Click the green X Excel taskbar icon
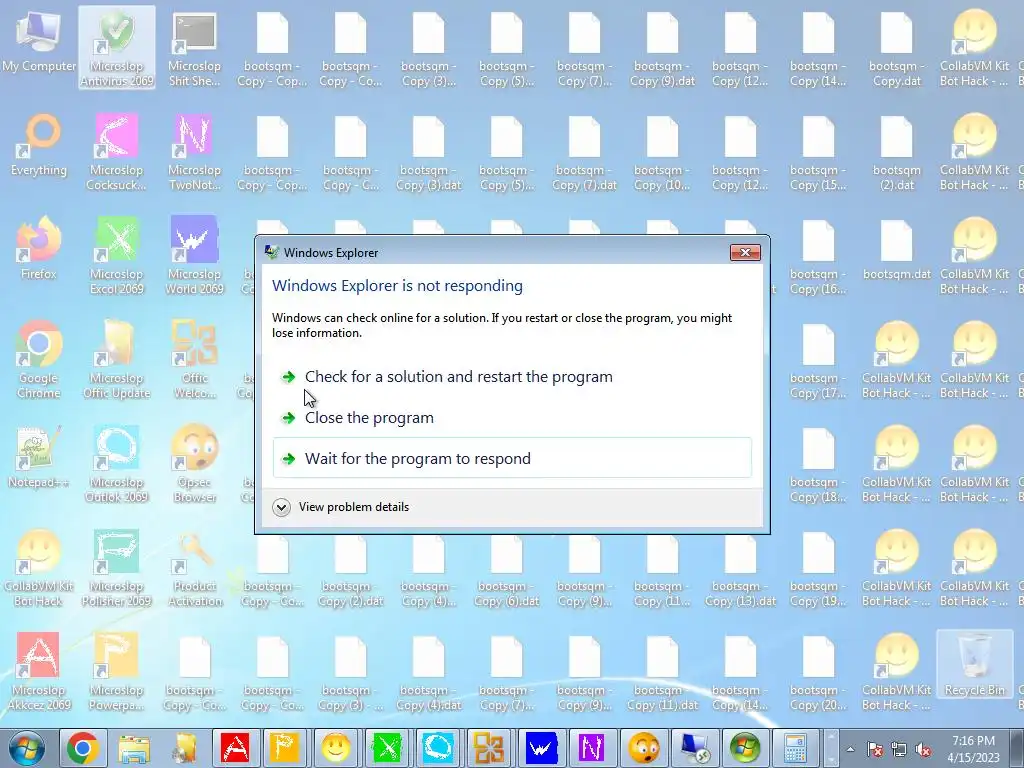The image size is (1024, 768). (387, 748)
